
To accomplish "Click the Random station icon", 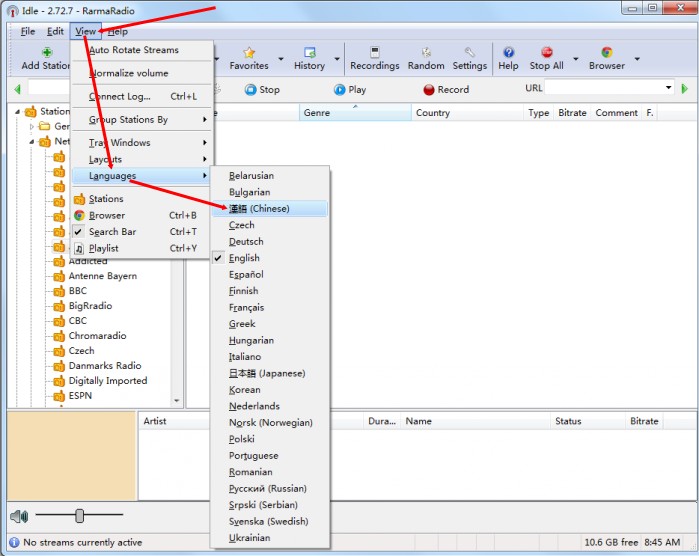I will click(x=426, y=53).
